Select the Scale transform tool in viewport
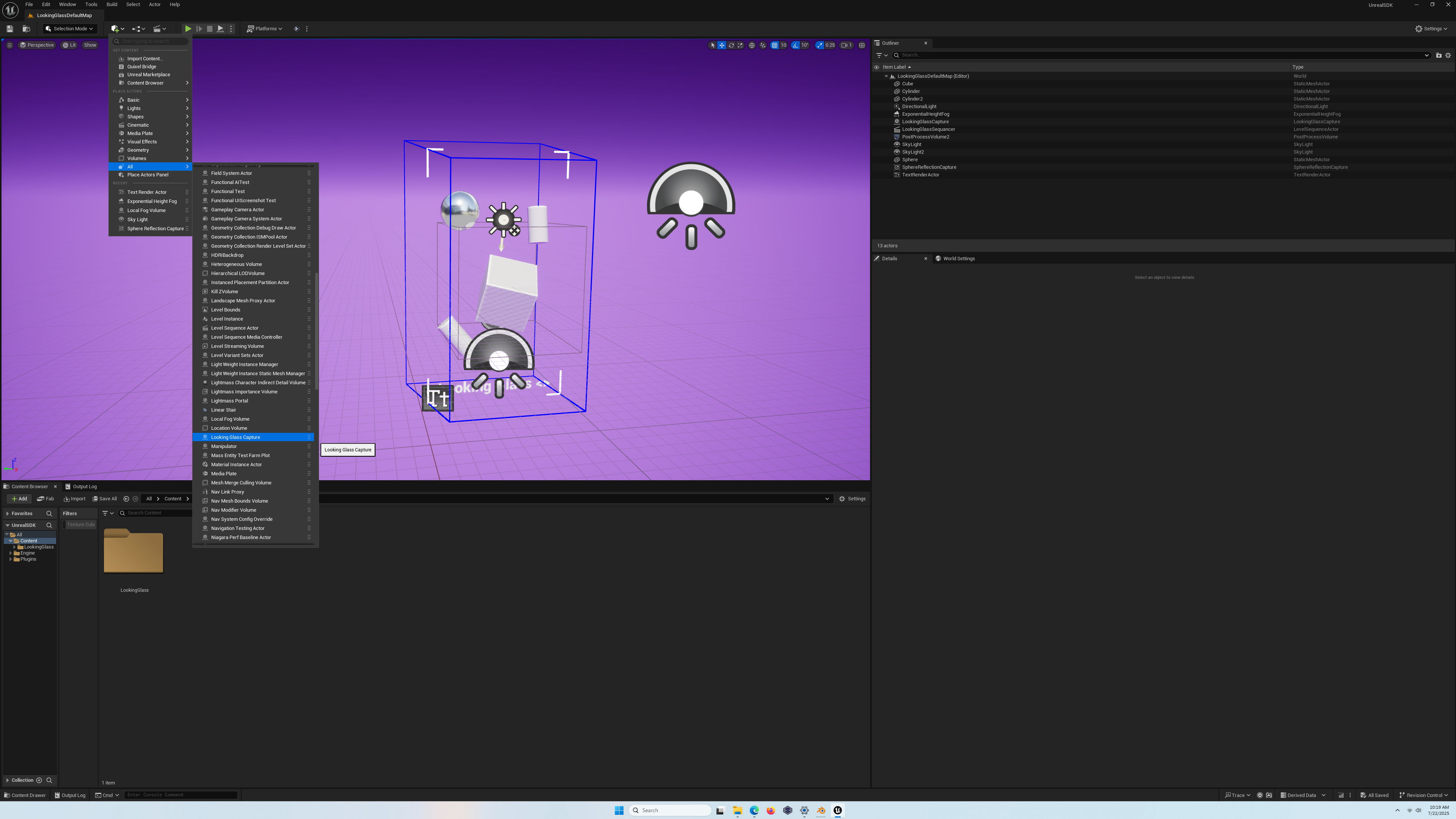 point(740,45)
